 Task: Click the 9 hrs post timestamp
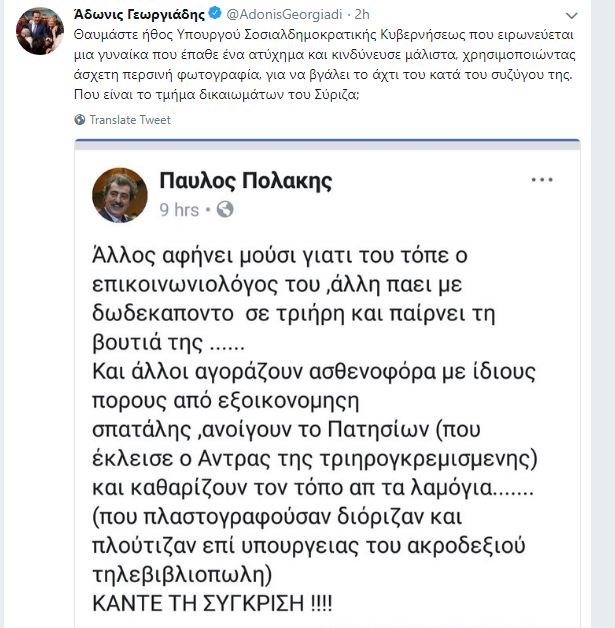click(179, 209)
